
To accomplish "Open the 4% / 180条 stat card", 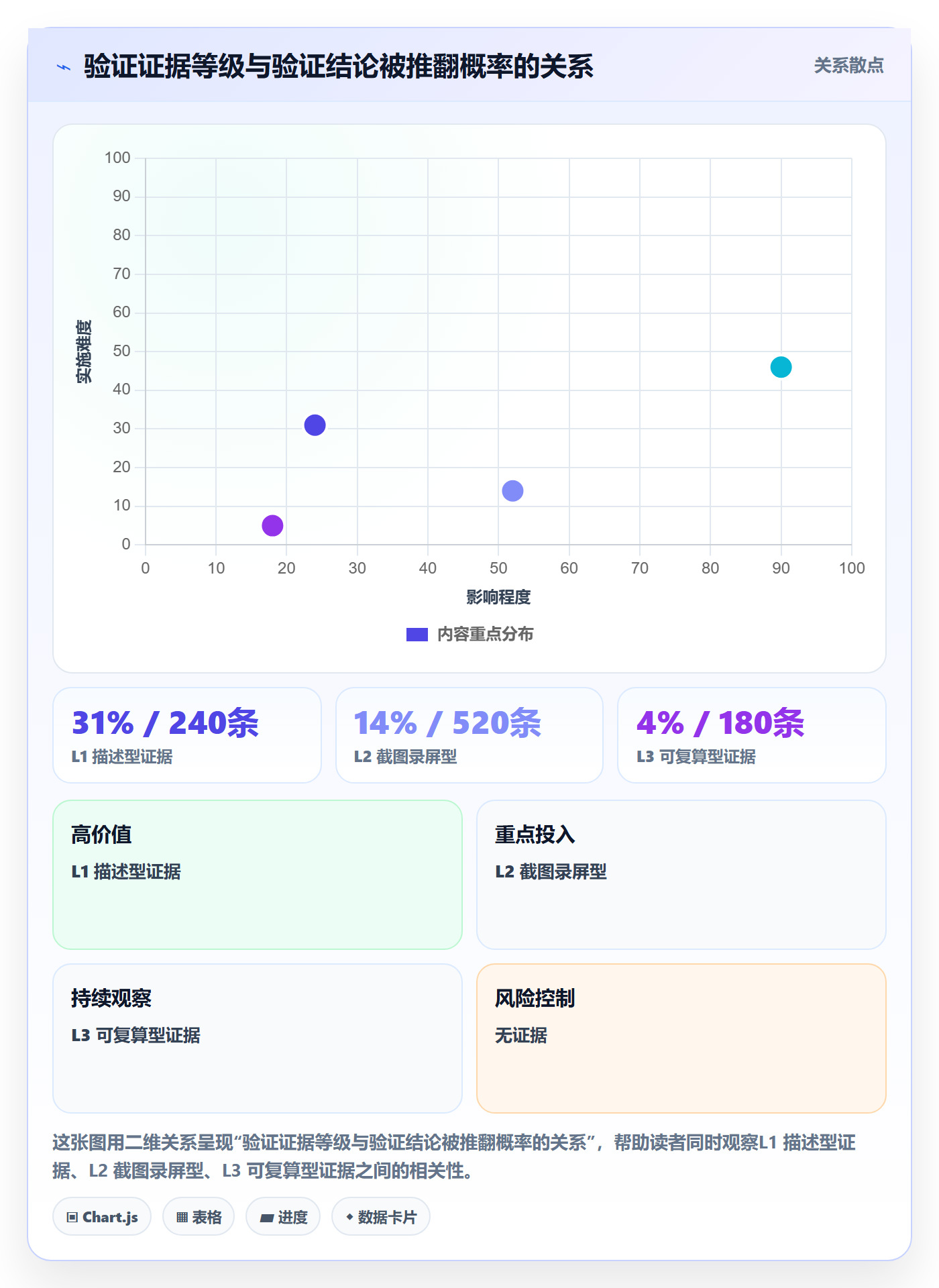I will tap(752, 735).
